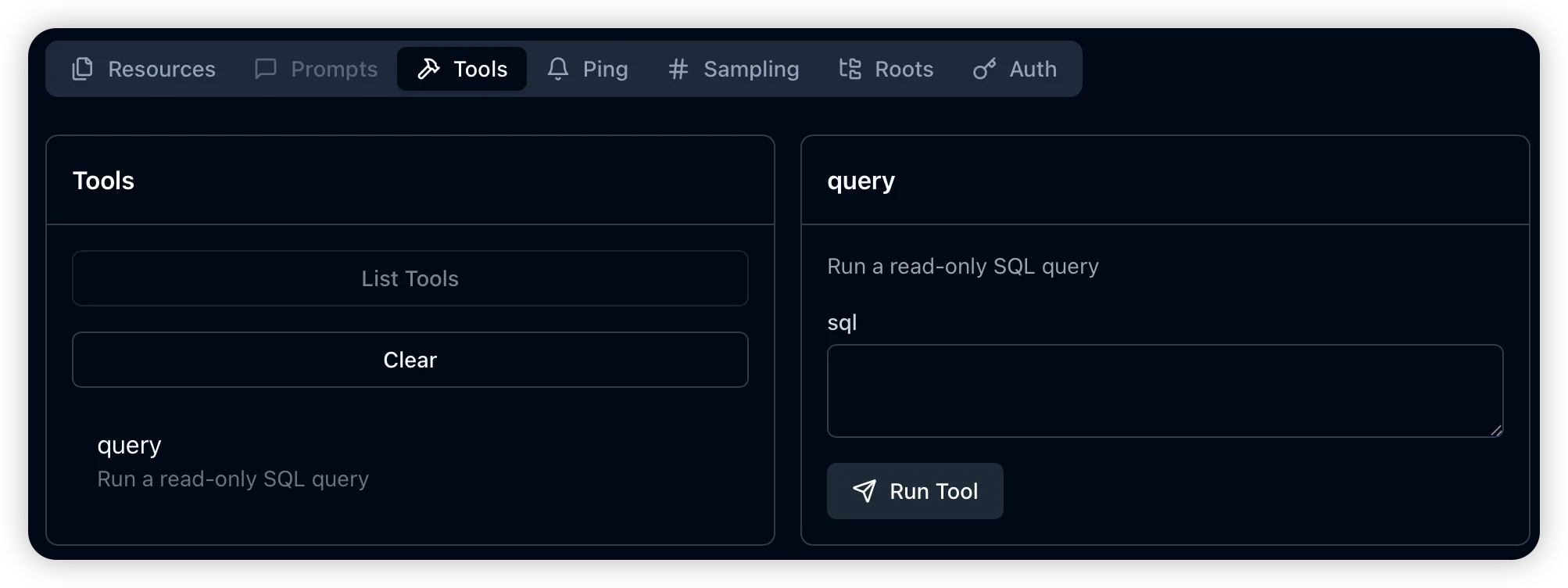
Task: Select the Tools tab label
Action: click(480, 69)
